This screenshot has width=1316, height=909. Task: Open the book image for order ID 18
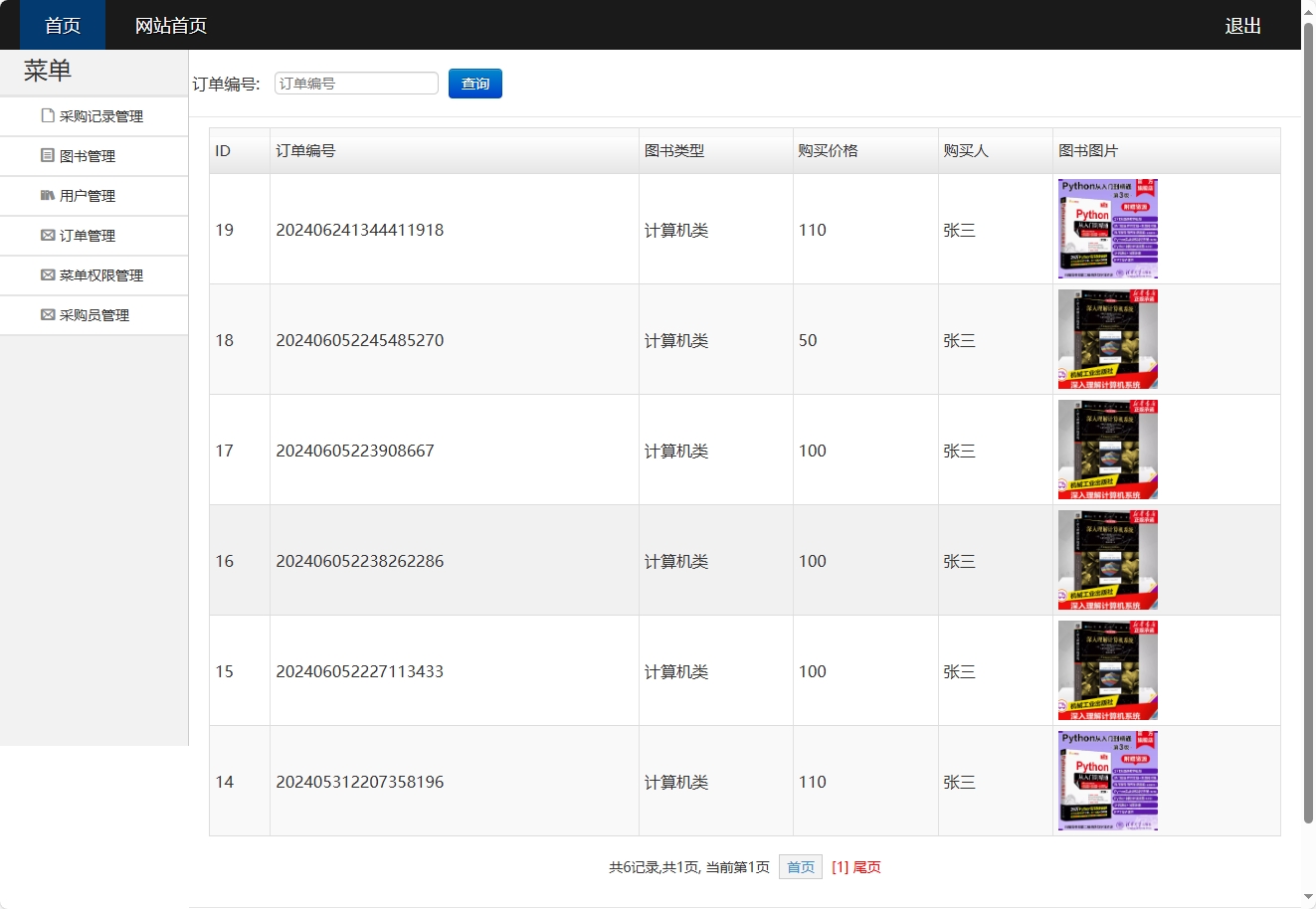click(1108, 339)
